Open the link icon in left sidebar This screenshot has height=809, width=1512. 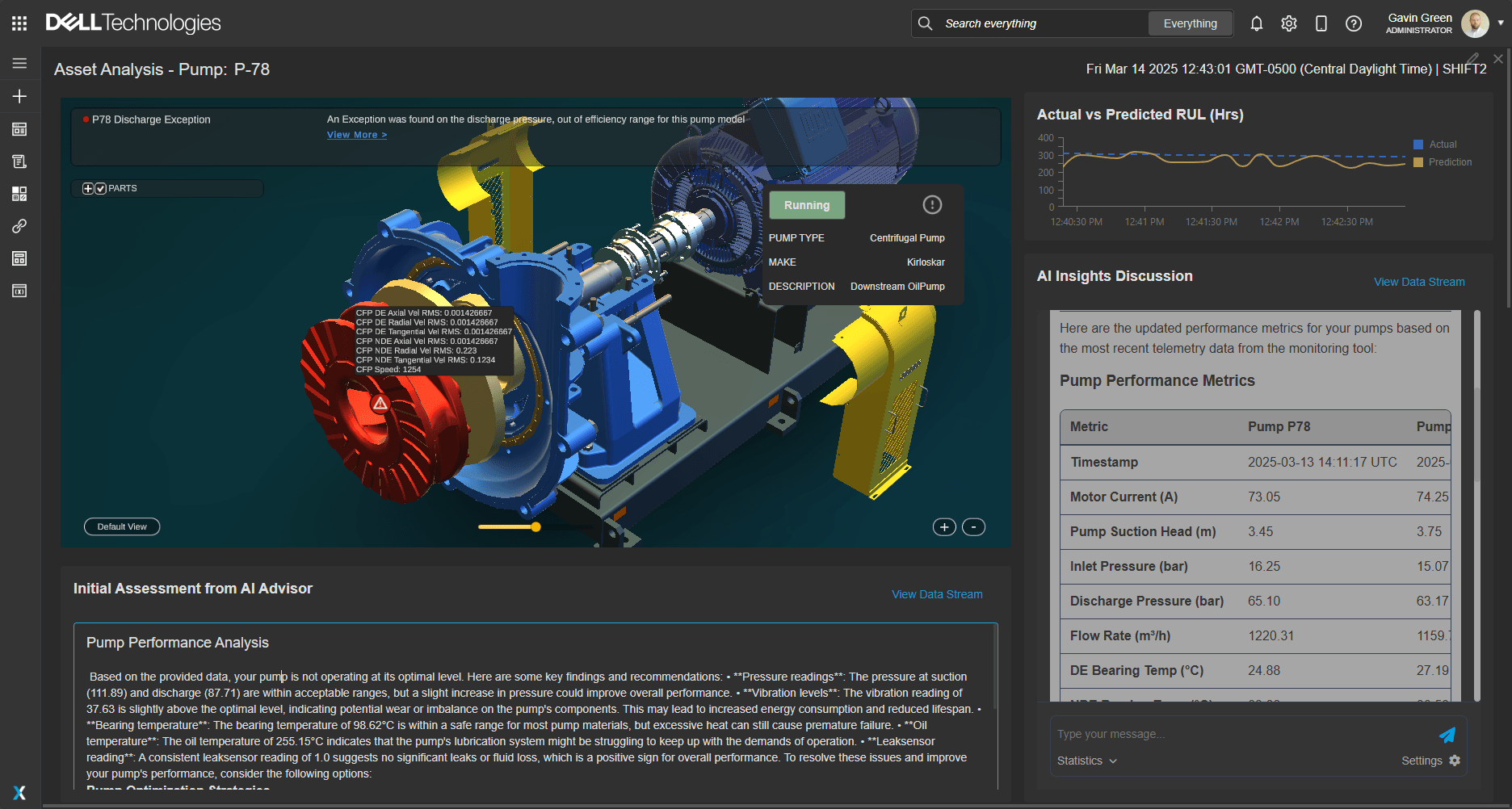click(19, 226)
